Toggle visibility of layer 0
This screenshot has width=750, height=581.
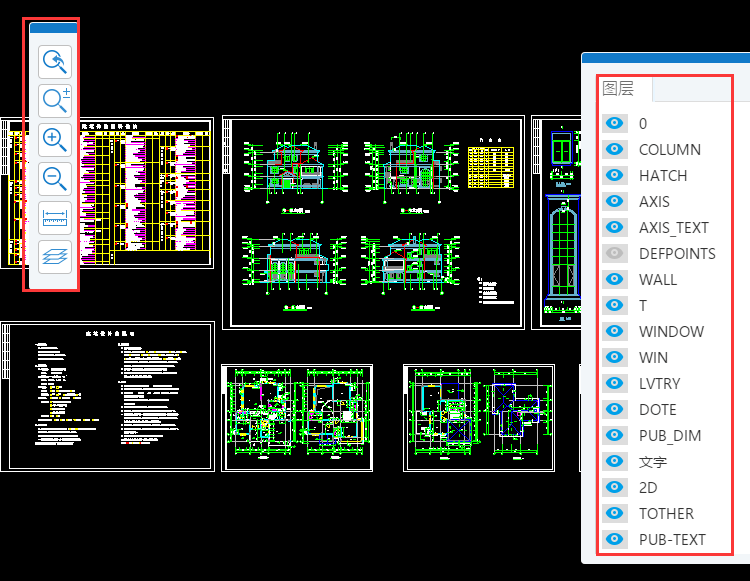[615, 123]
